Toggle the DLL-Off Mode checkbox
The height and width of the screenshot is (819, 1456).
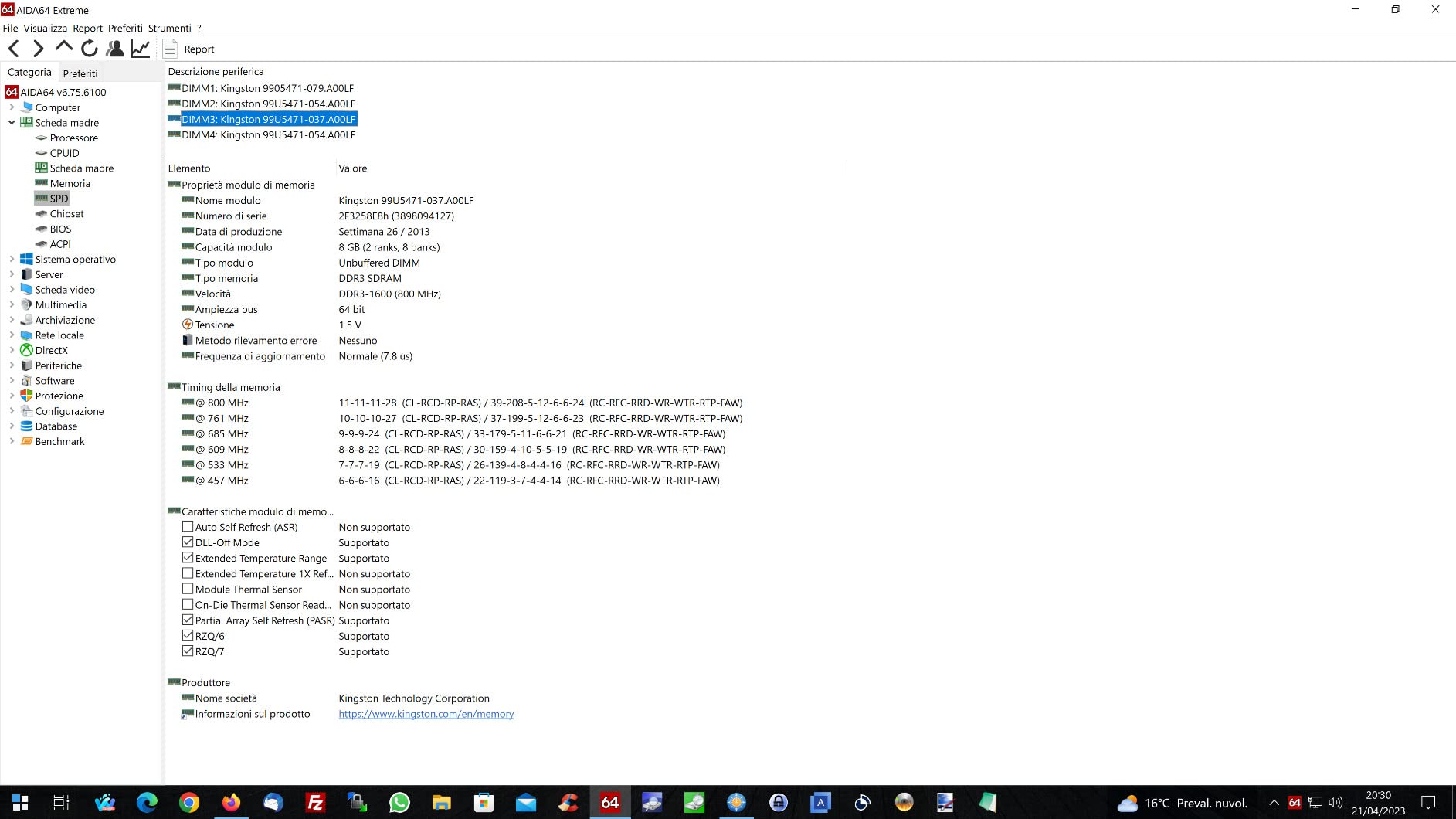pos(188,542)
